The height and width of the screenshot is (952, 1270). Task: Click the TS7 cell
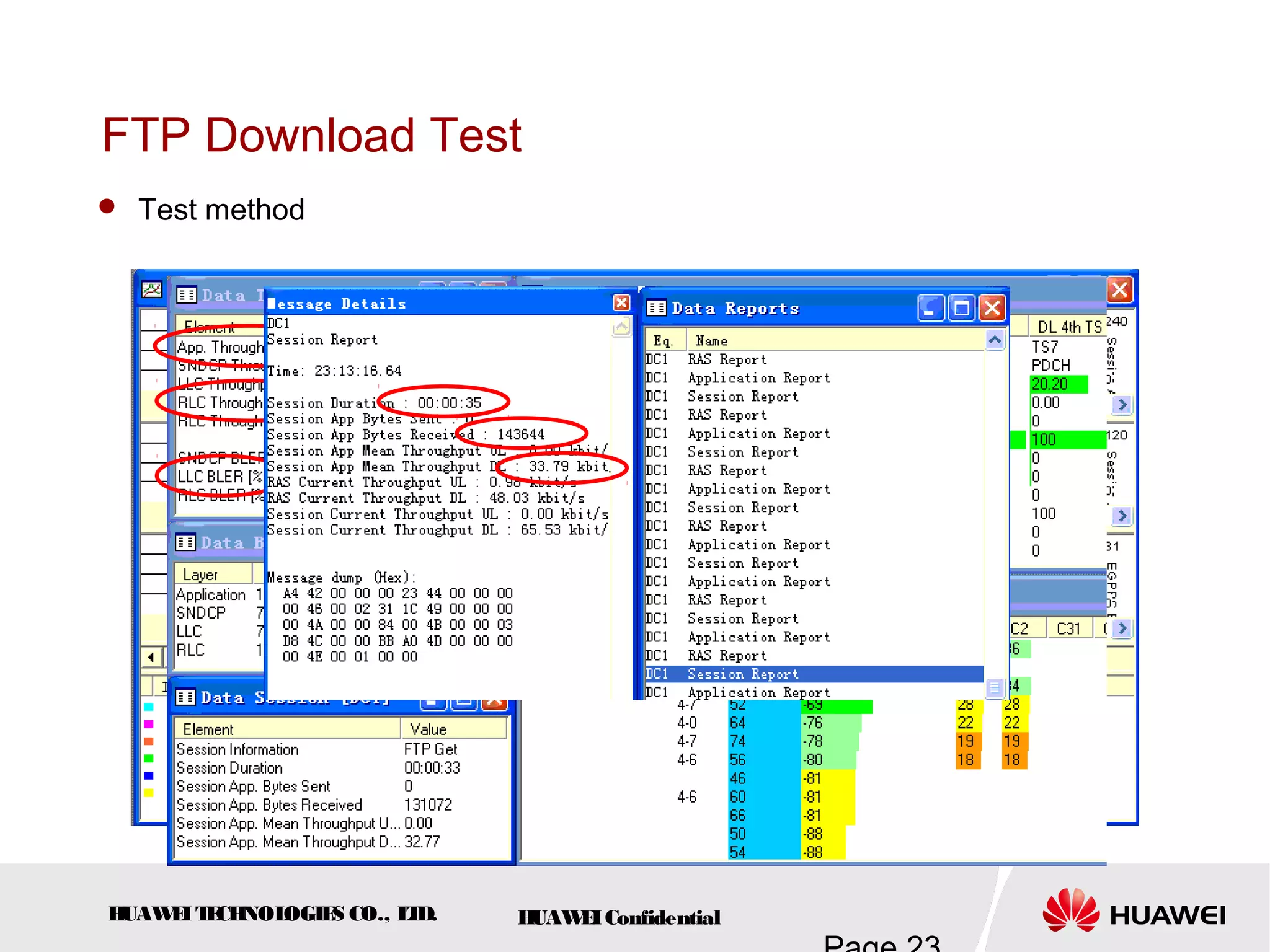click(1045, 347)
